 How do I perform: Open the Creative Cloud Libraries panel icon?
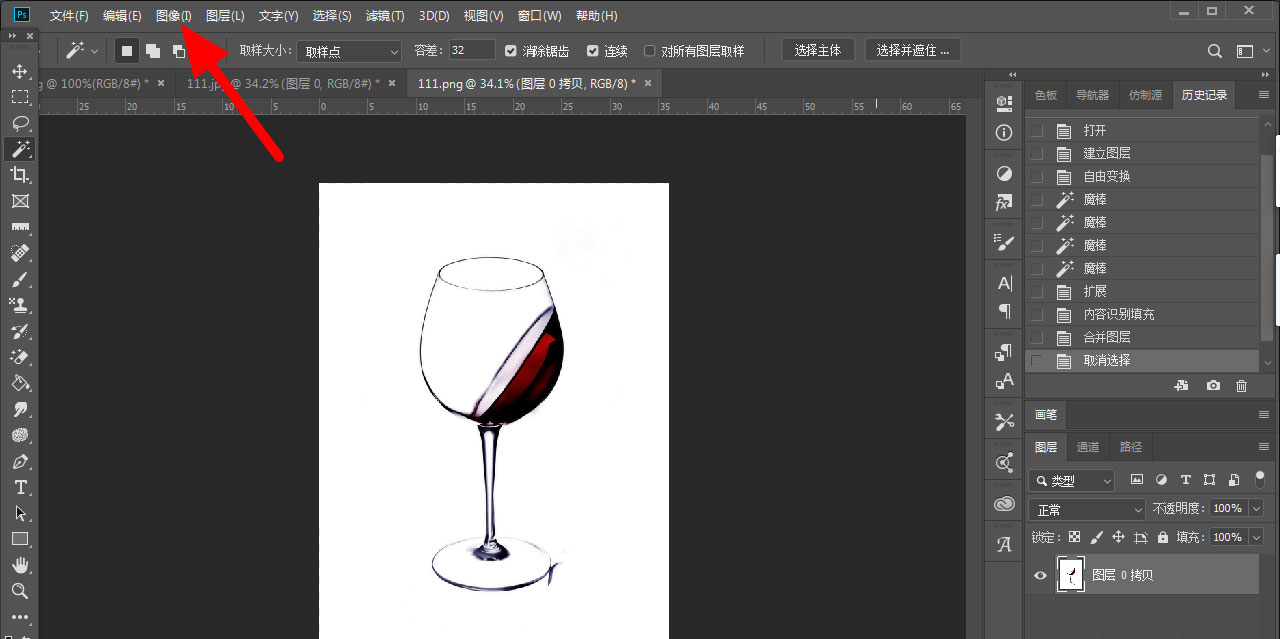pos(1005,504)
